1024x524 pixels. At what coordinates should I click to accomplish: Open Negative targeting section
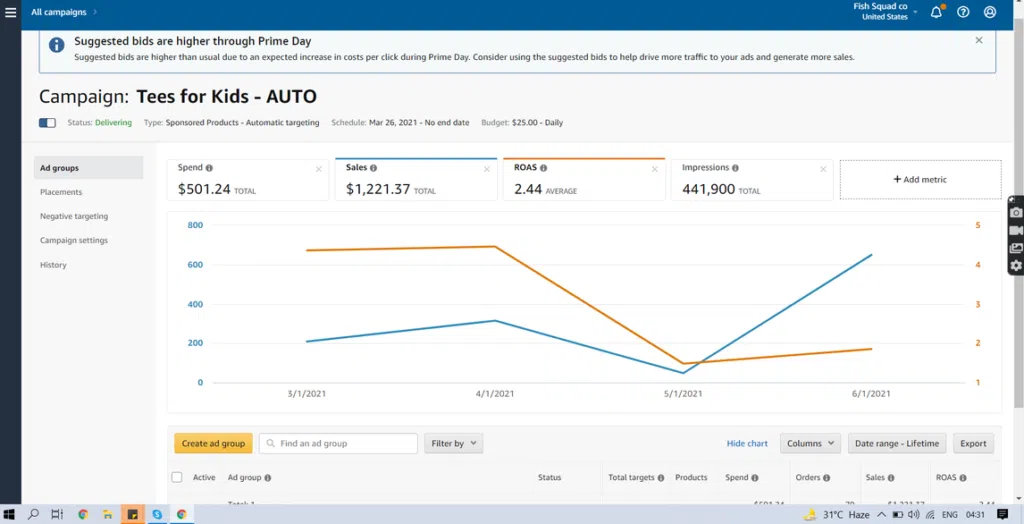pyautogui.click(x=74, y=216)
